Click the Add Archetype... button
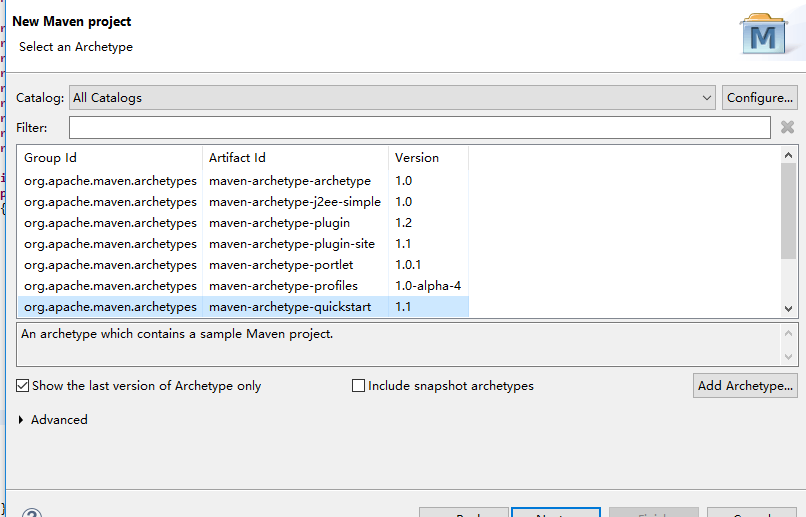 (x=745, y=385)
